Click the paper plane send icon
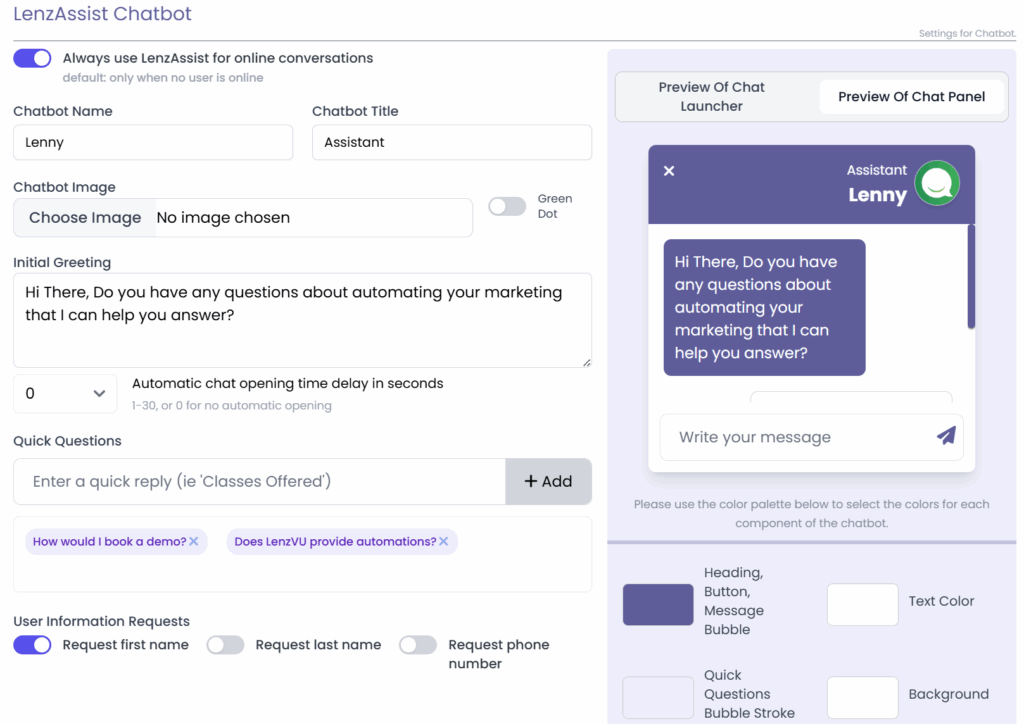The width and height of the screenshot is (1024, 724). tap(946, 436)
